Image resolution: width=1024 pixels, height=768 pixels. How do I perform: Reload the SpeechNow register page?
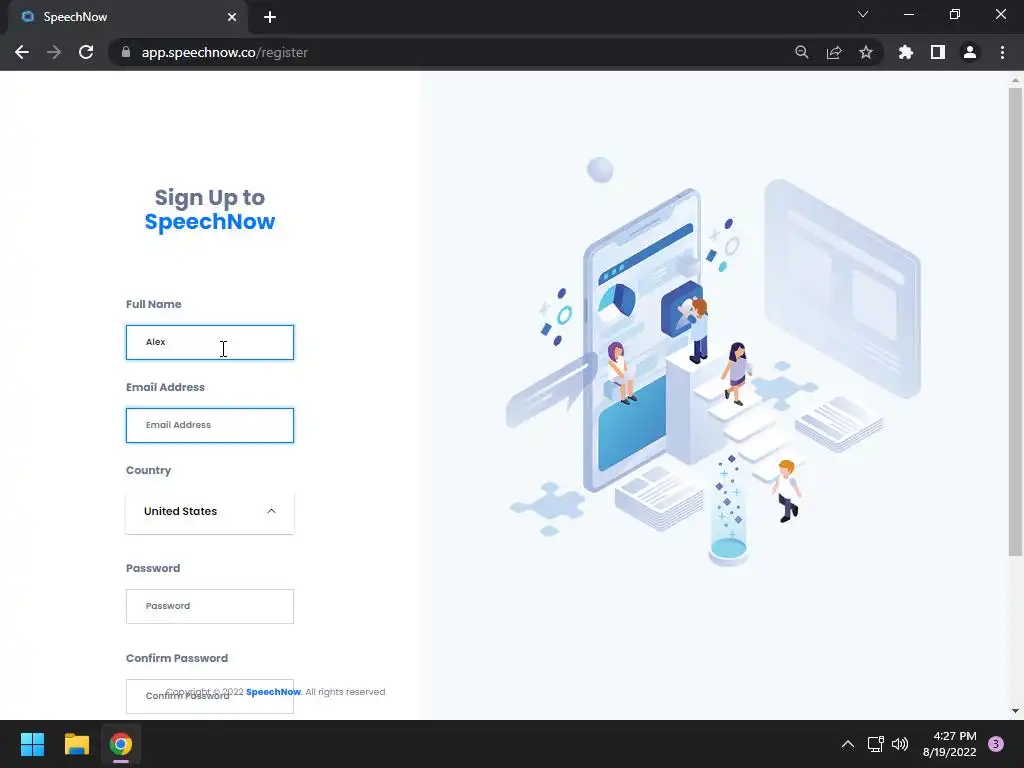pos(86,52)
